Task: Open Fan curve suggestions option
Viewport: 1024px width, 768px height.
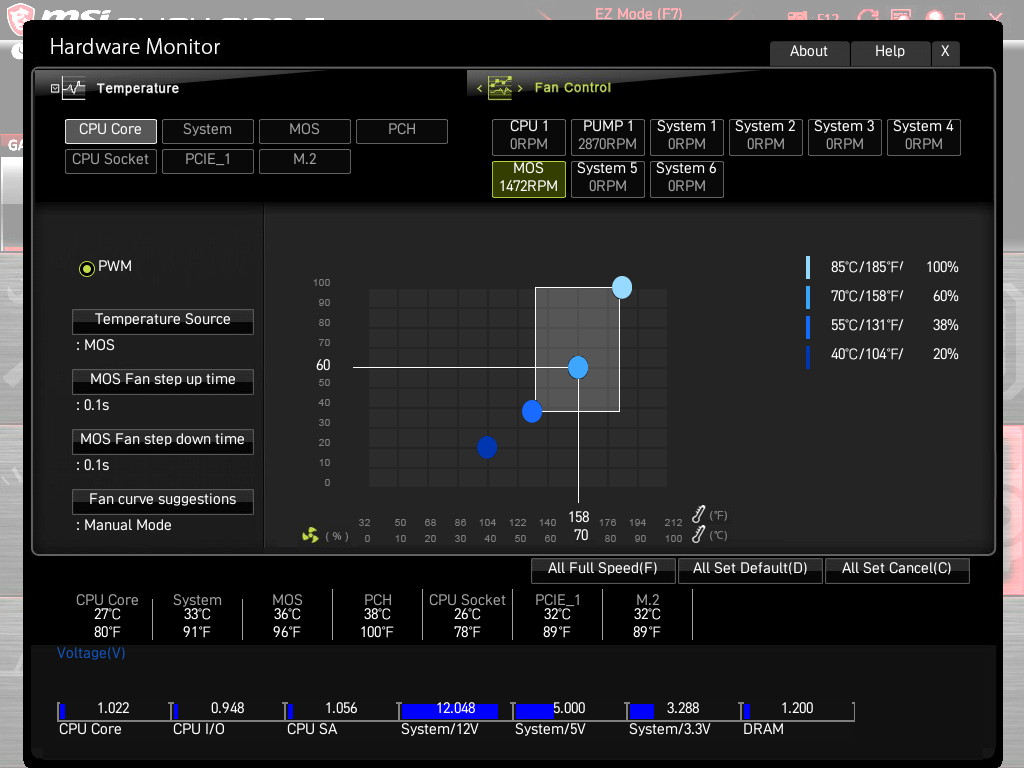Action: coord(163,501)
